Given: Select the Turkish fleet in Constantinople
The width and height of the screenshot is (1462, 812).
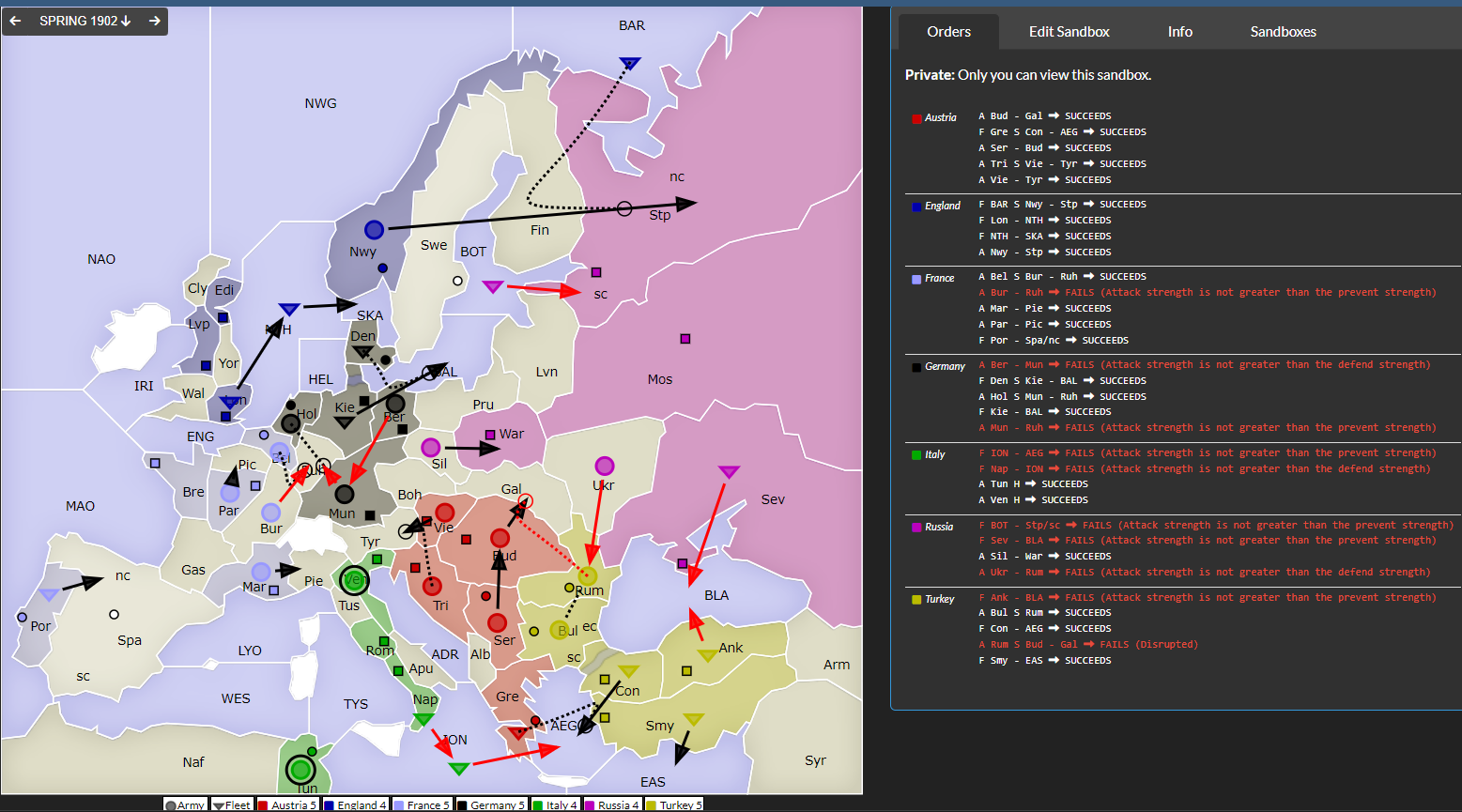Looking at the screenshot, I should coord(628,670).
